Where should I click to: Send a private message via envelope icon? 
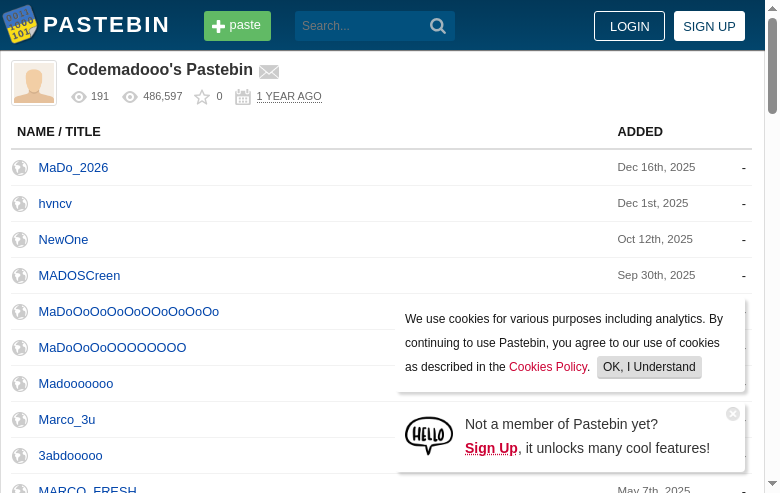pos(269,72)
